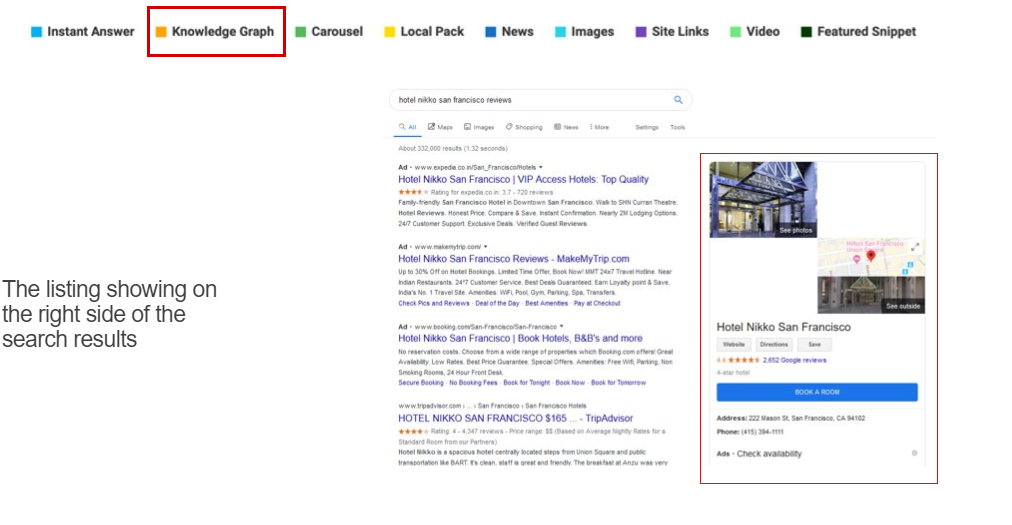Screen dimensions: 1012x525
Task: Click the star rating under Expedia ad
Action: pos(413,192)
